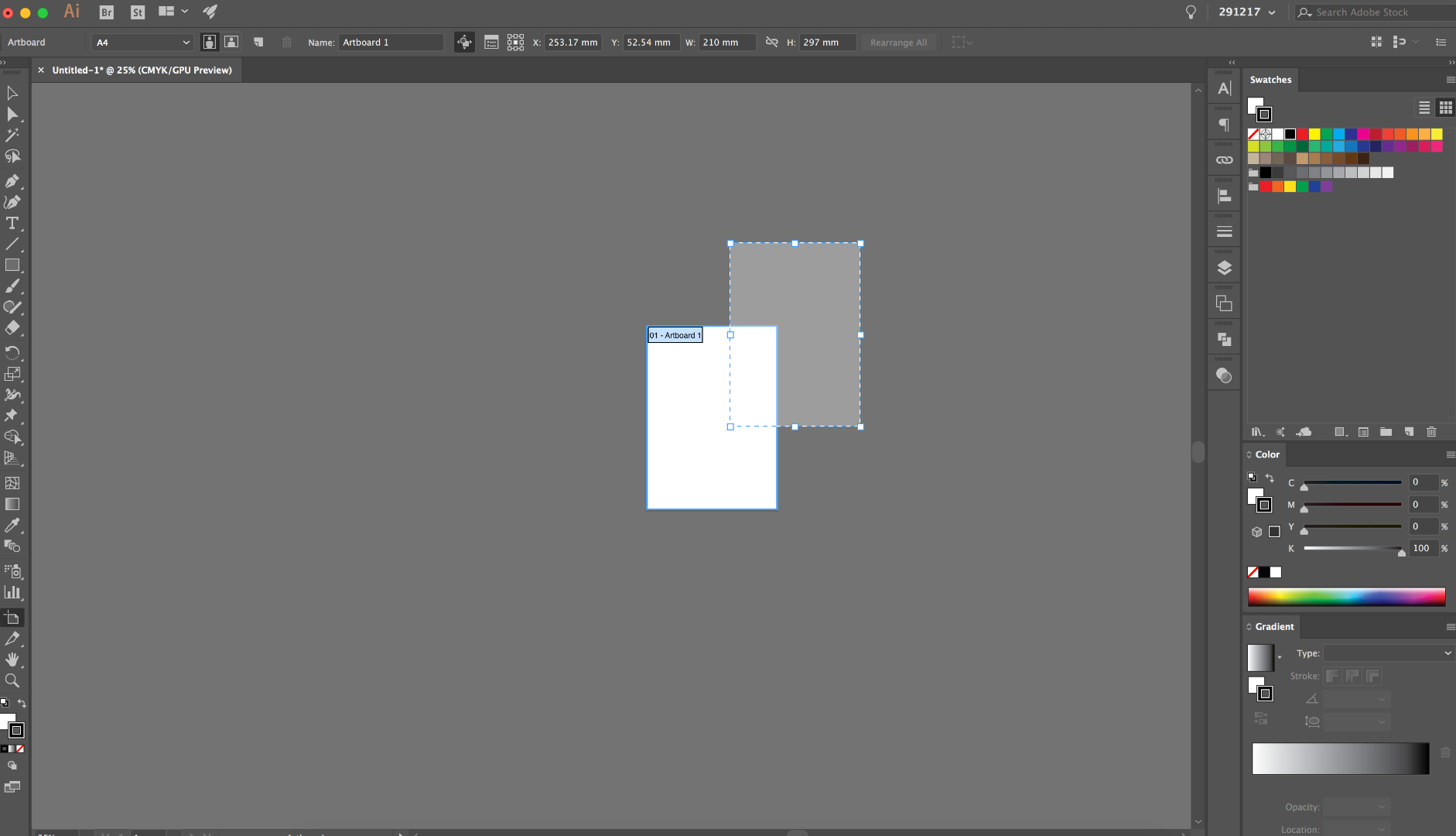This screenshot has width=1456, height=836.
Task: Click the Artboard Options icon
Action: 491,43
